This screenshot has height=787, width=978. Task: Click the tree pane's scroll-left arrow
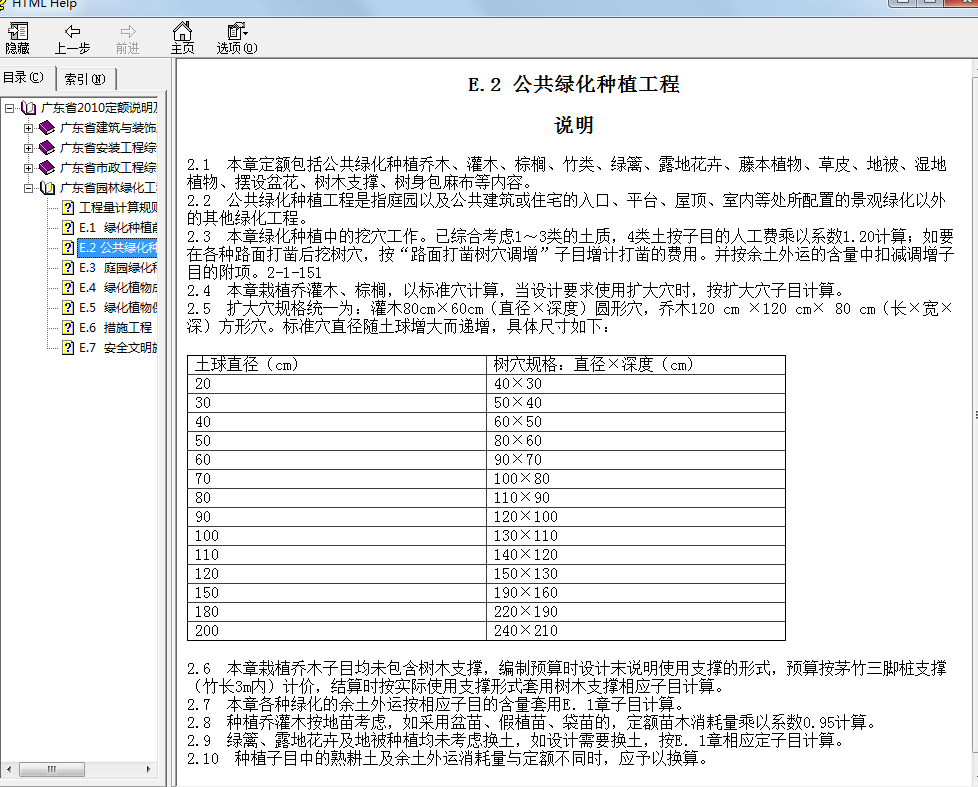[8, 770]
